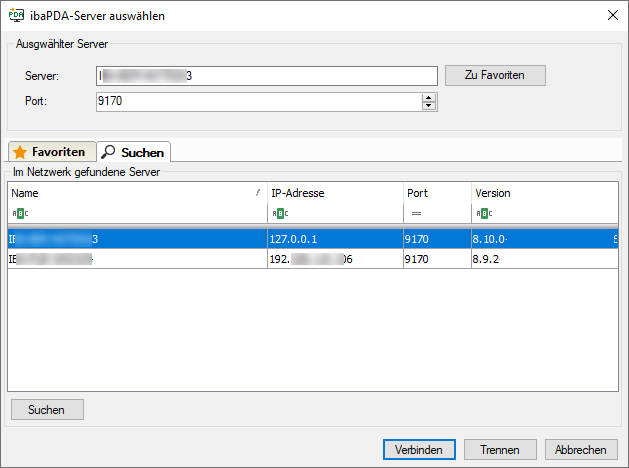Click the ibaPDA icon in the title bar
The image size is (629, 468).
pyautogui.click(x=16, y=15)
